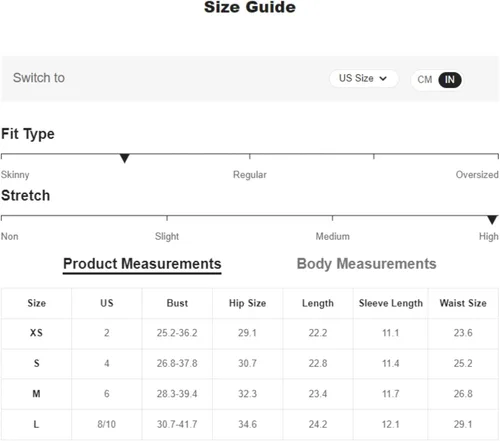
Task: Switch to the Body Measurements tab
Action: [366, 264]
